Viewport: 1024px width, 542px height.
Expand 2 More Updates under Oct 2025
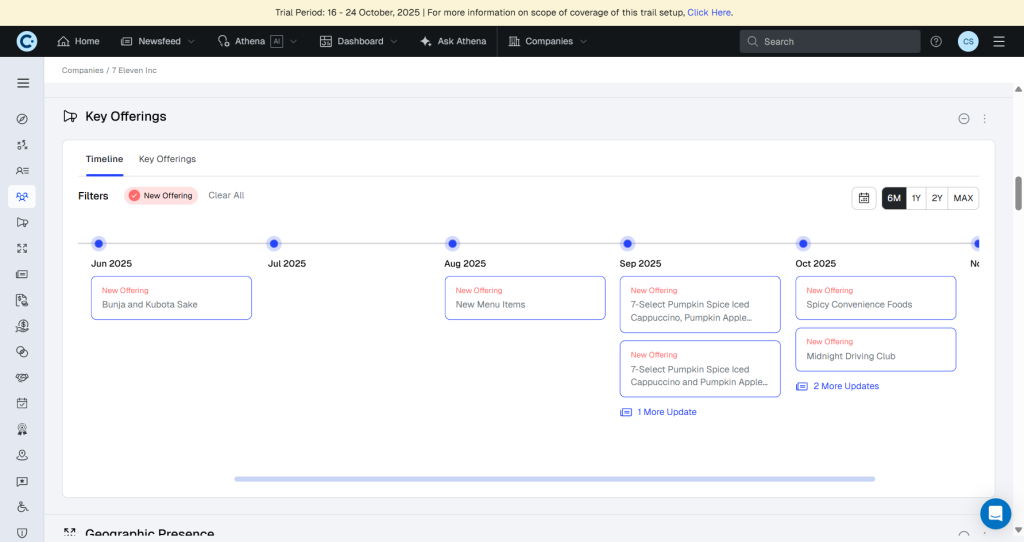tap(837, 386)
